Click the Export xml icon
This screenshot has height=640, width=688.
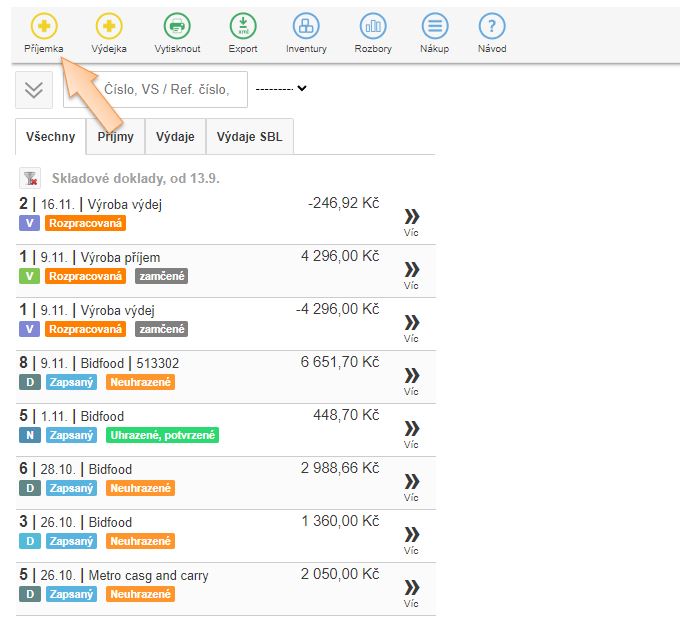click(243, 26)
